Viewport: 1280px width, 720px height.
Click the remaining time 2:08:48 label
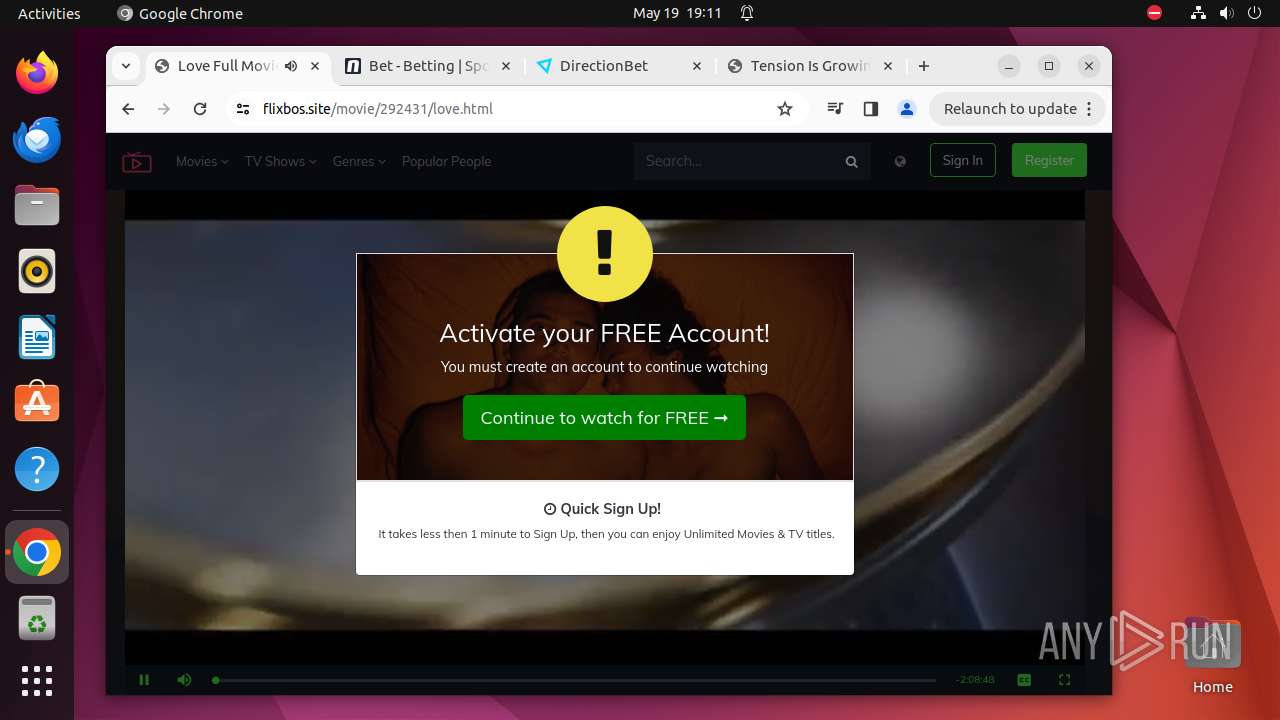point(975,680)
